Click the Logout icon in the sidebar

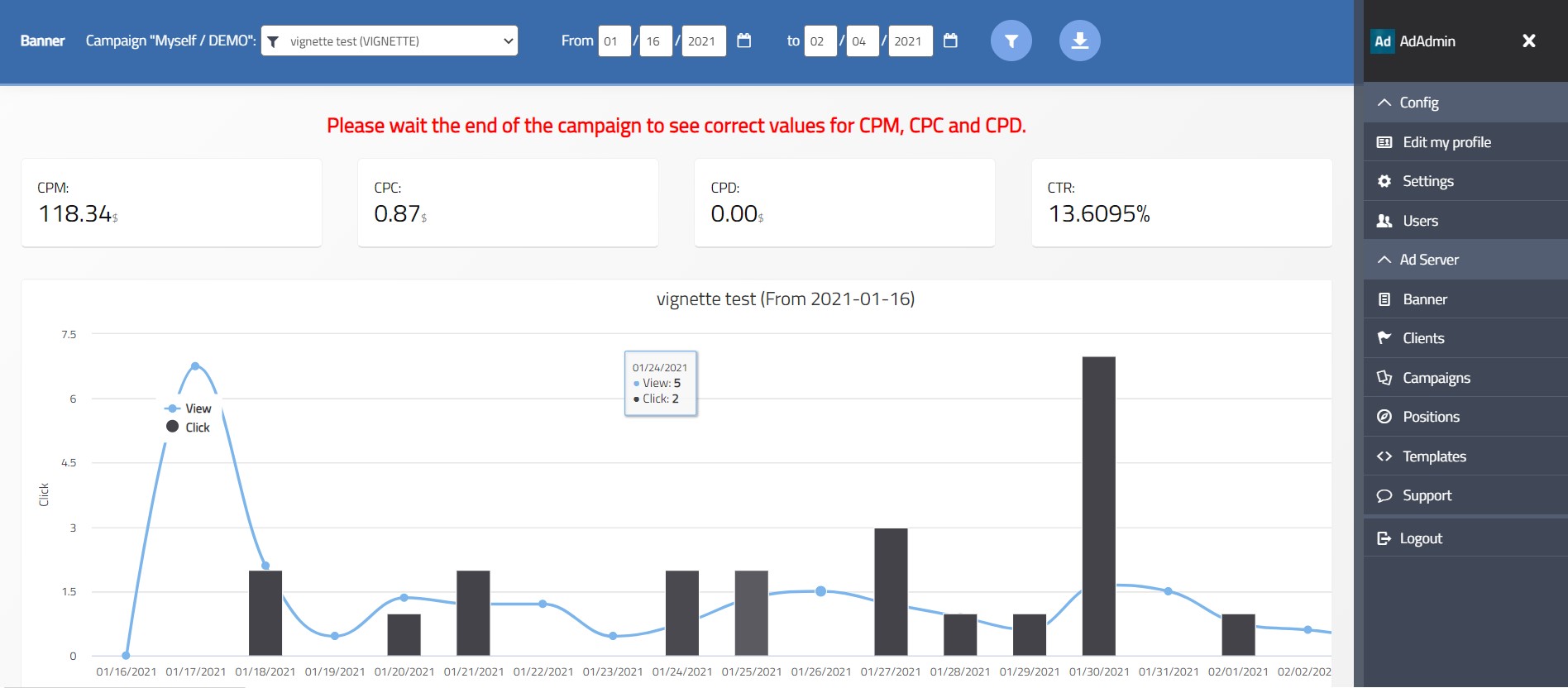pos(1384,538)
